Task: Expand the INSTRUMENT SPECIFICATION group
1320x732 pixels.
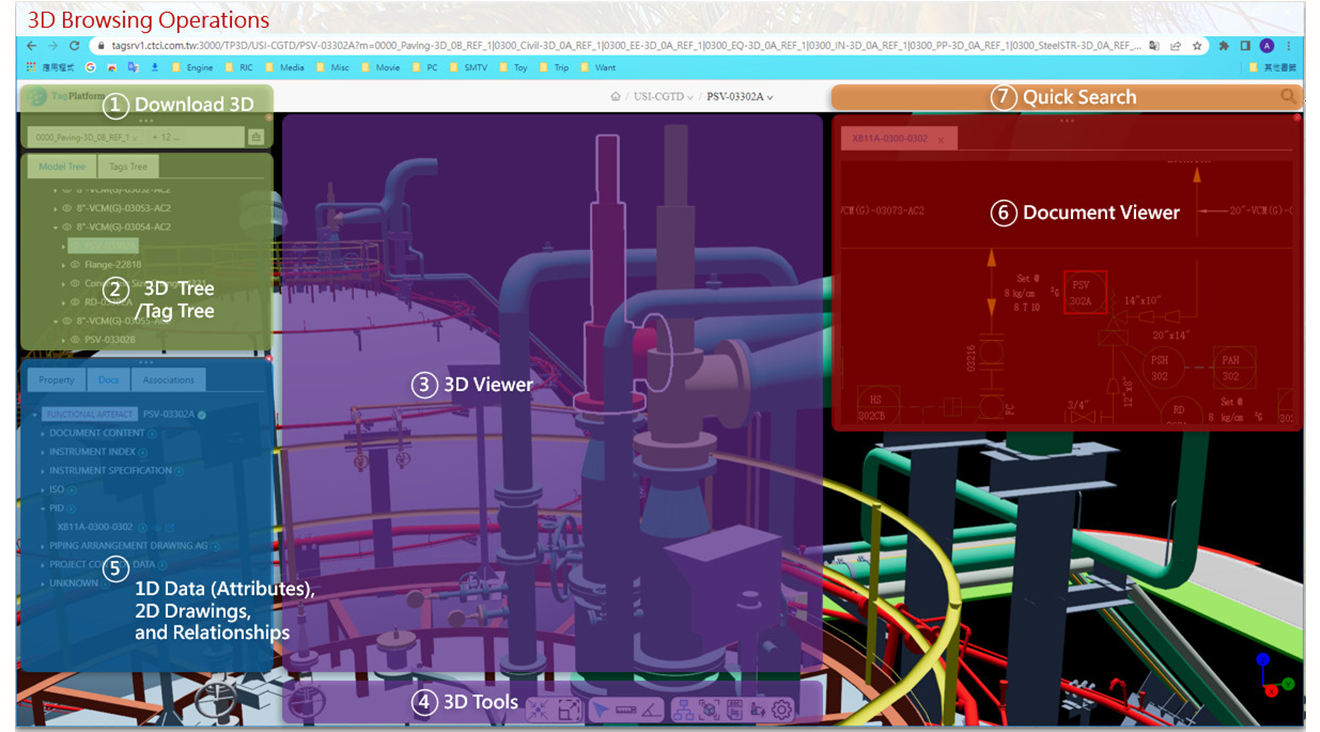Action: pos(43,471)
